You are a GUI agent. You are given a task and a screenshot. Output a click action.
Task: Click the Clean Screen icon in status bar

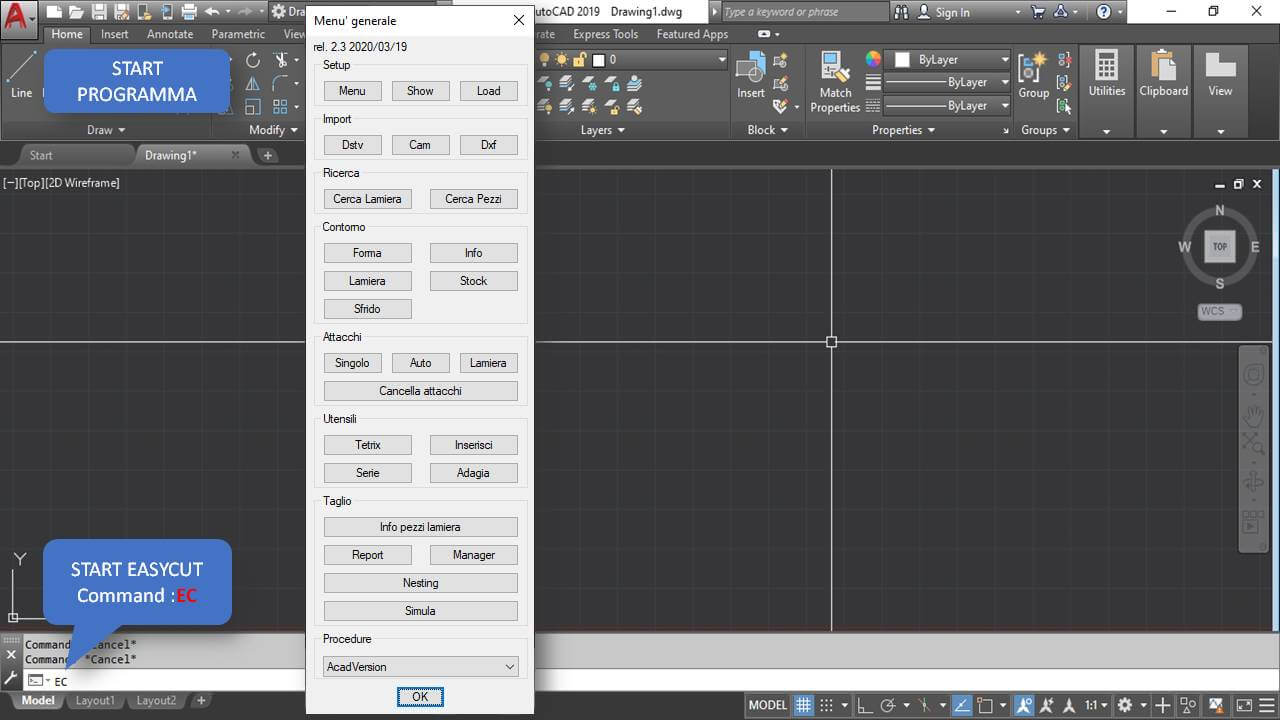[1243, 705]
